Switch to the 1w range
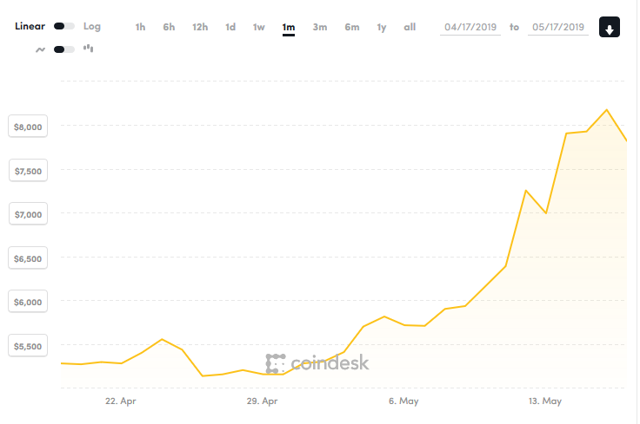This screenshot has height=424, width=640. pos(259,27)
